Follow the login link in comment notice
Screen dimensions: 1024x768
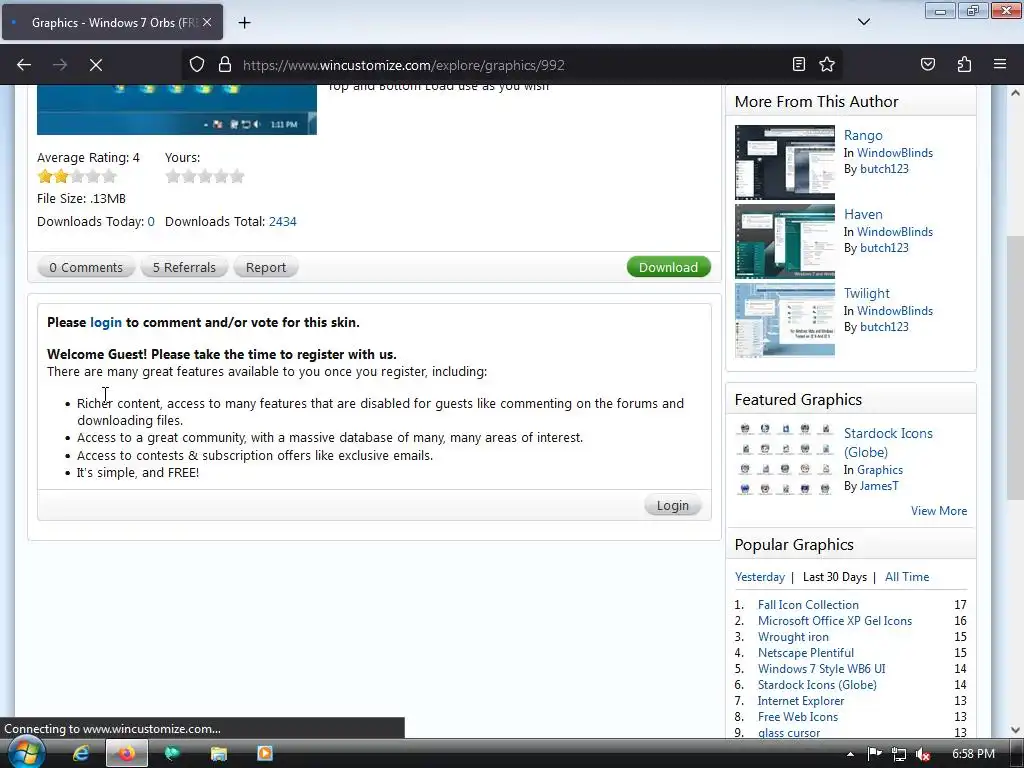pos(106,322)
